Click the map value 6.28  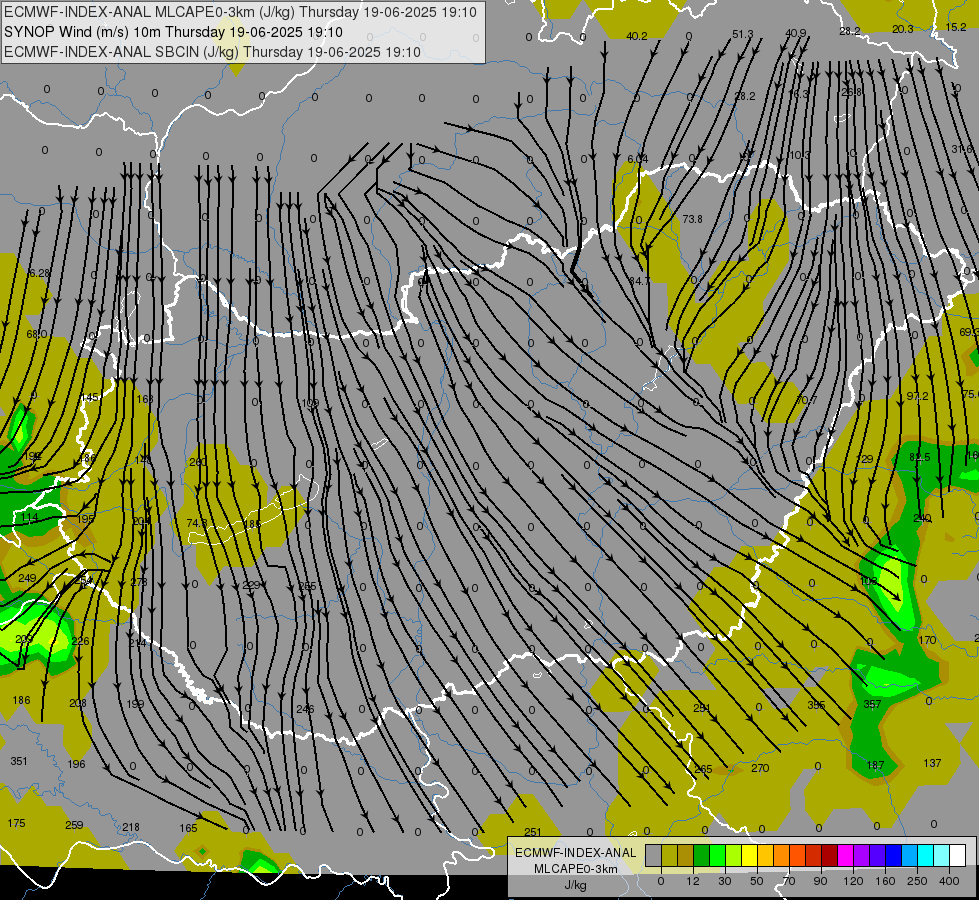(x=39, y=273)
